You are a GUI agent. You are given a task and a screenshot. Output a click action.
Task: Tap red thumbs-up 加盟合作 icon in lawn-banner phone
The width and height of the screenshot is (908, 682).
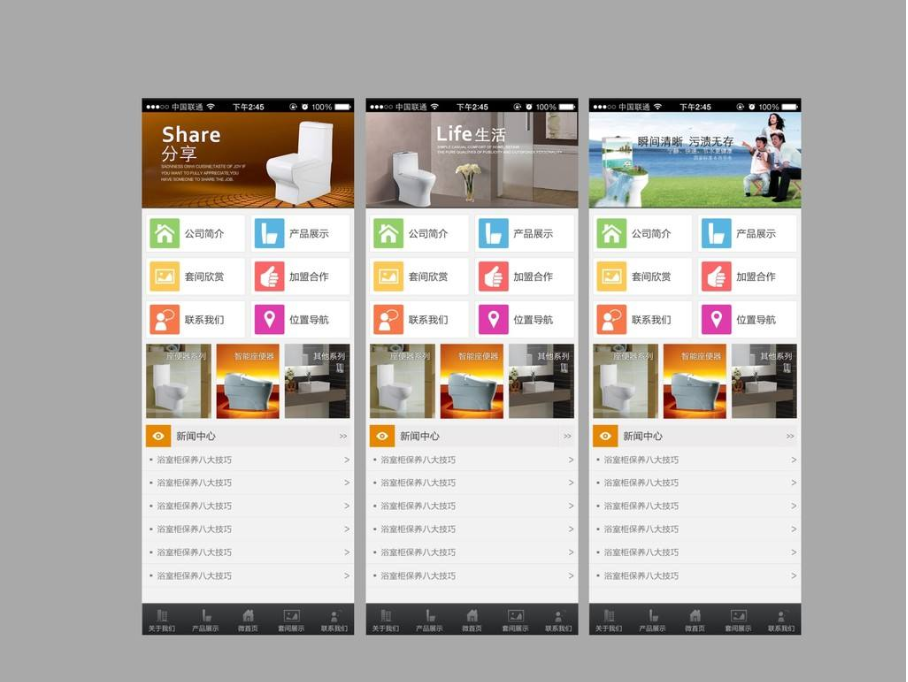pos(716,276)
